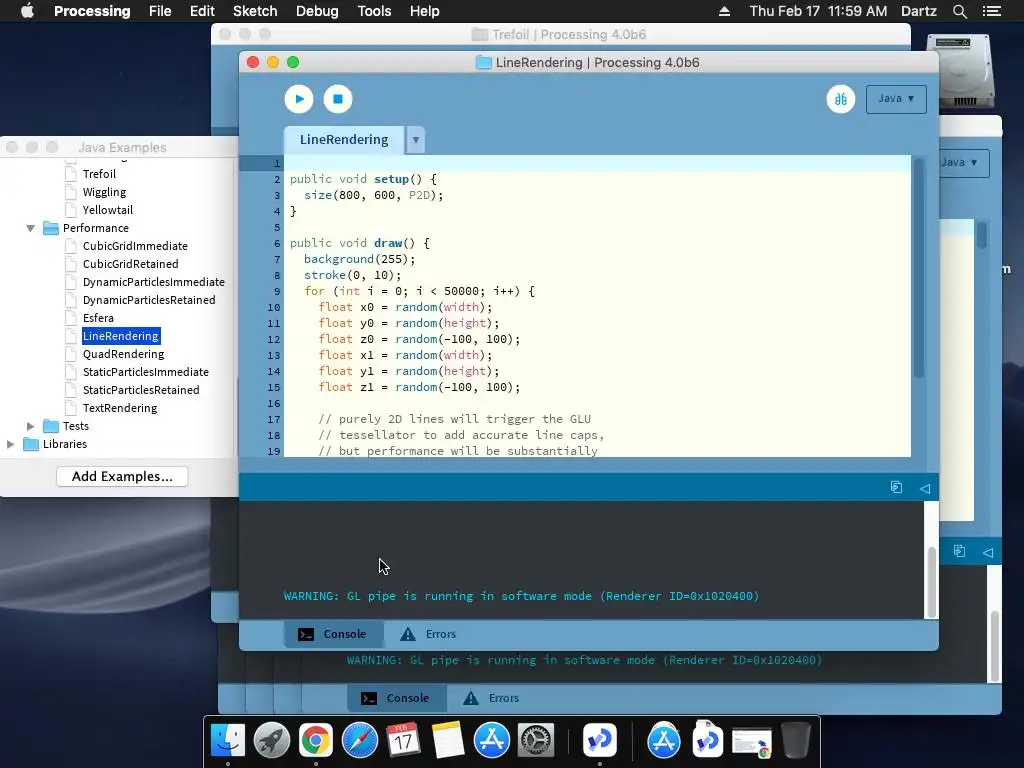Open the Java mode dropdown in LineRendering window

click(896, 99)
